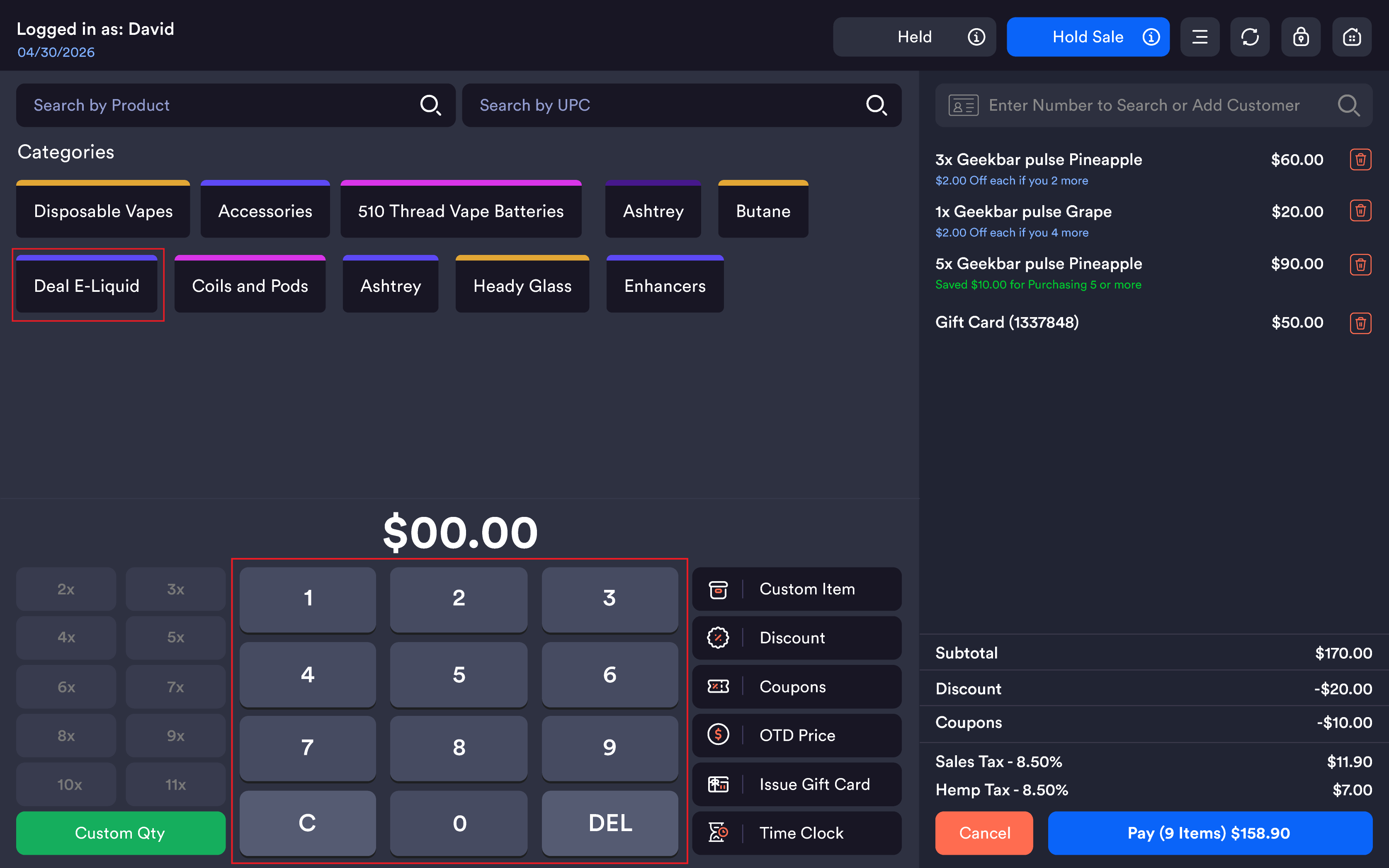Click the refresh sync icon

pos(1249,37)
